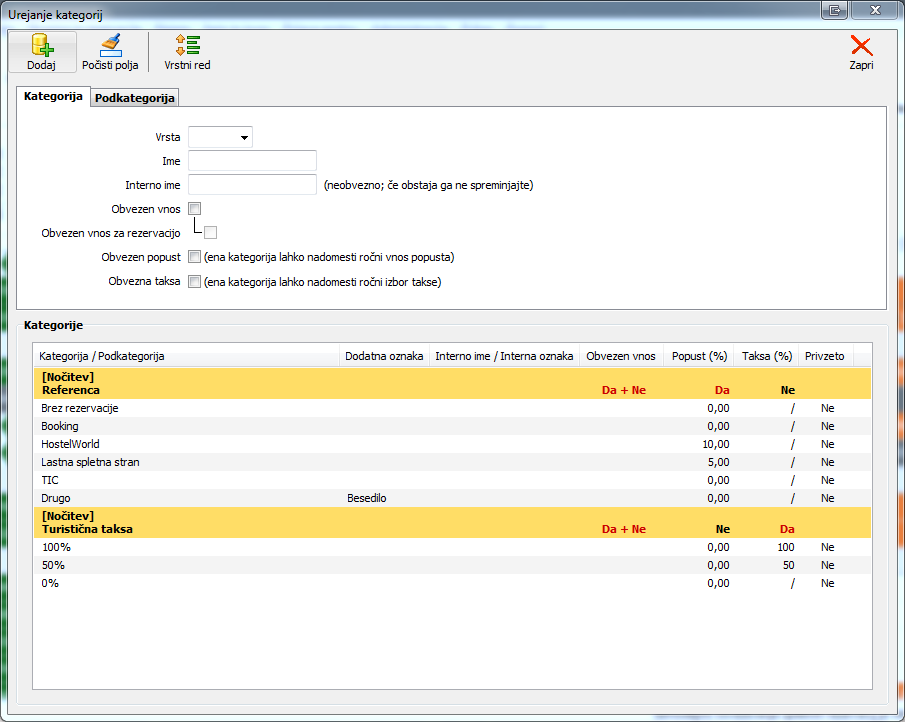
Task: Select the Kategorija tab
Action: pos(53,97)
